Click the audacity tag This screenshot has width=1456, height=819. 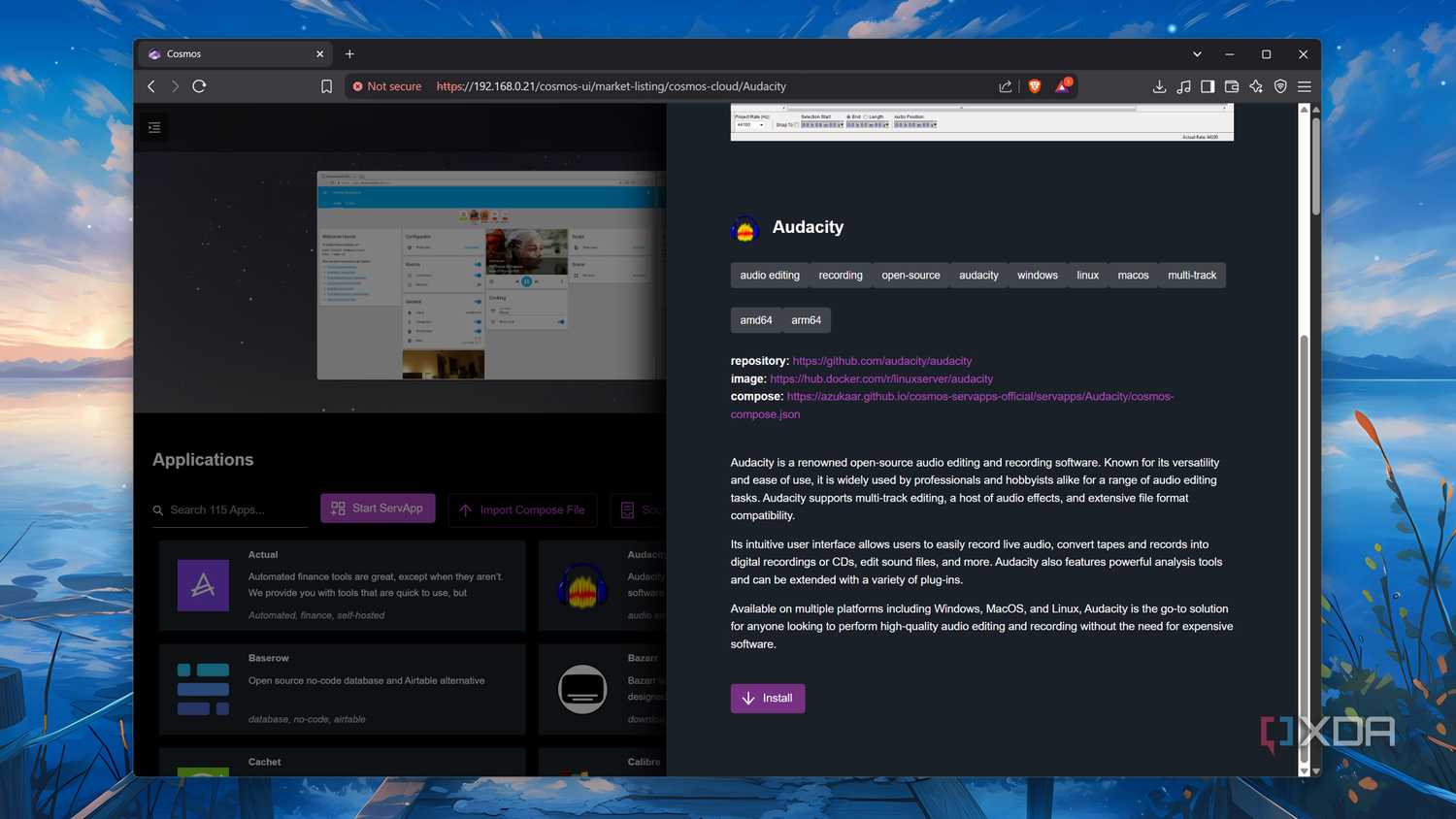[978, 276]
